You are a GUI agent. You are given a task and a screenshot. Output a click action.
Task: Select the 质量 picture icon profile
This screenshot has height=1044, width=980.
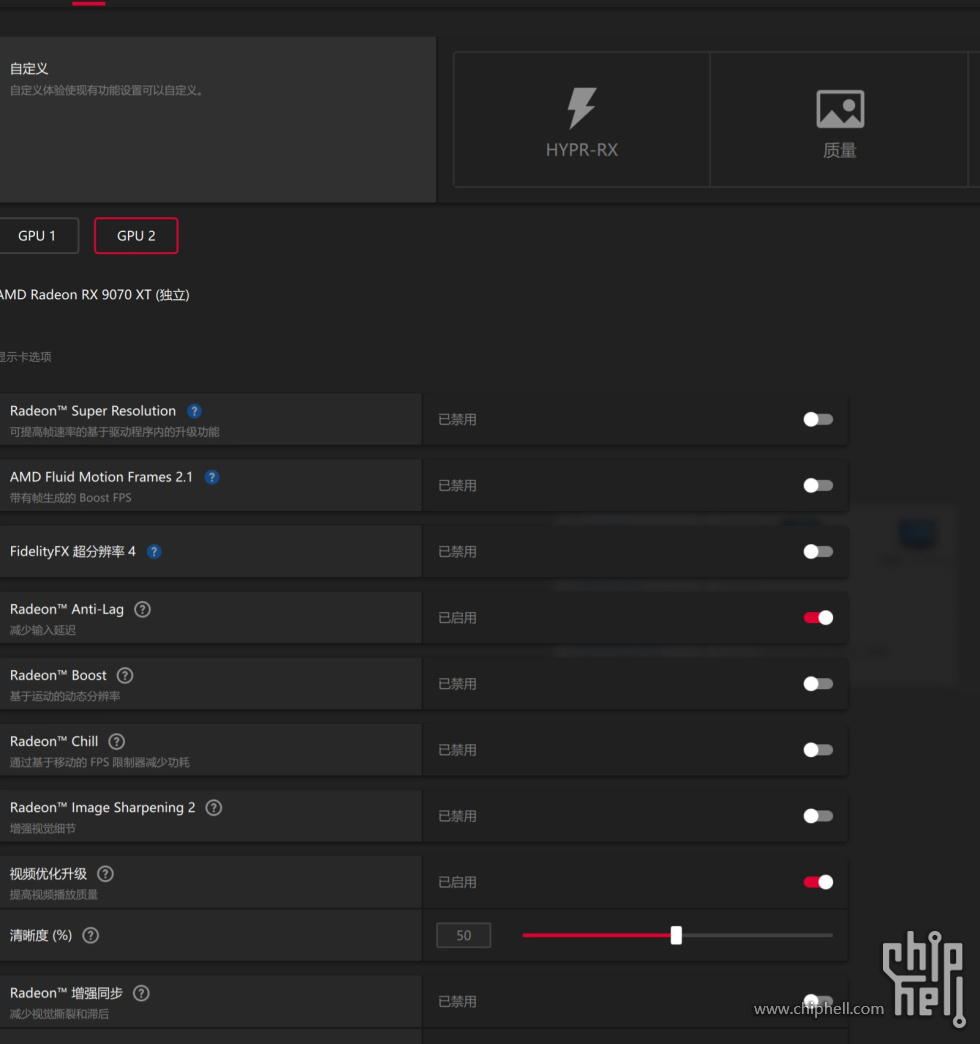point(839,120)
